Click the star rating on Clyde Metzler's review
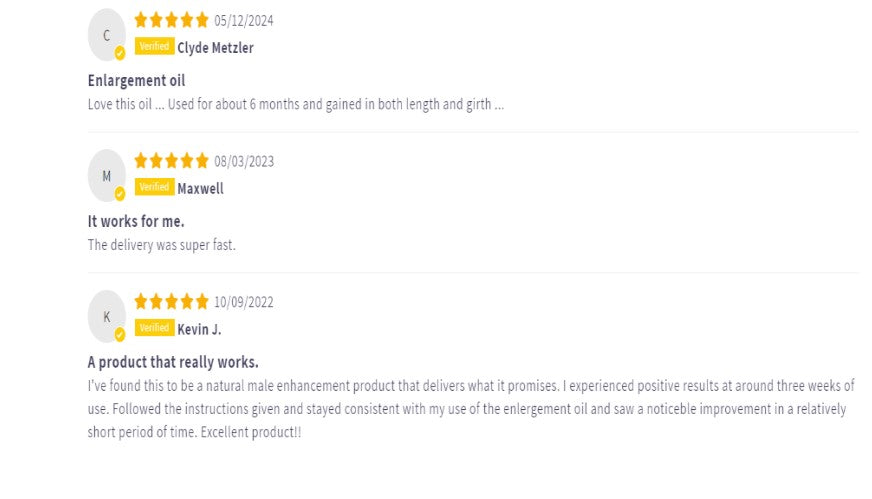This screenshot has width=872, height=499. [x=171, y=20]
